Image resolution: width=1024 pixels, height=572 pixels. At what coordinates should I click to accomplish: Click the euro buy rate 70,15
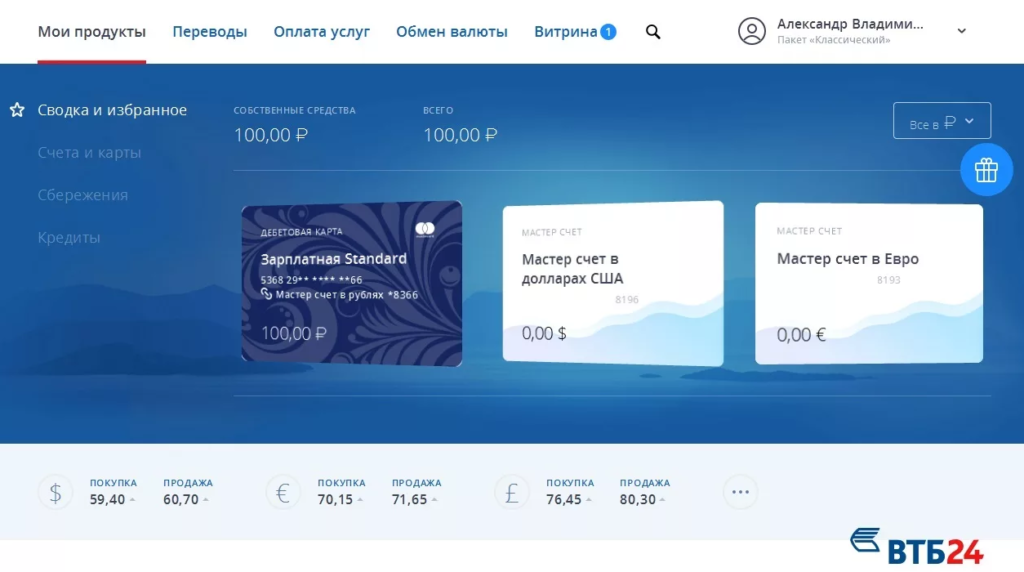pos(335,500)
